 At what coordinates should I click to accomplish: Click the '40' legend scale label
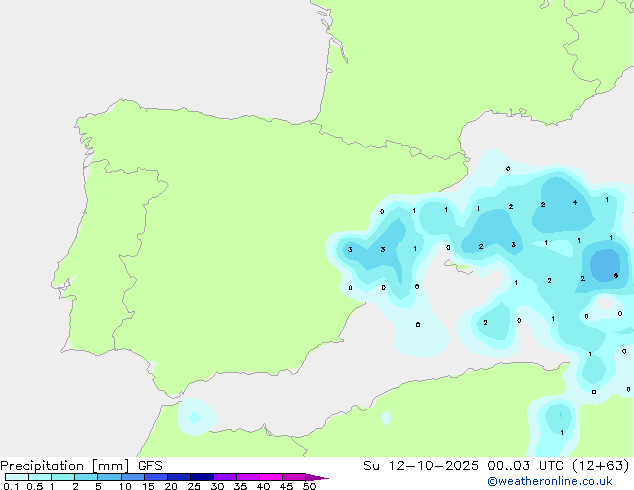pos(263,486)
